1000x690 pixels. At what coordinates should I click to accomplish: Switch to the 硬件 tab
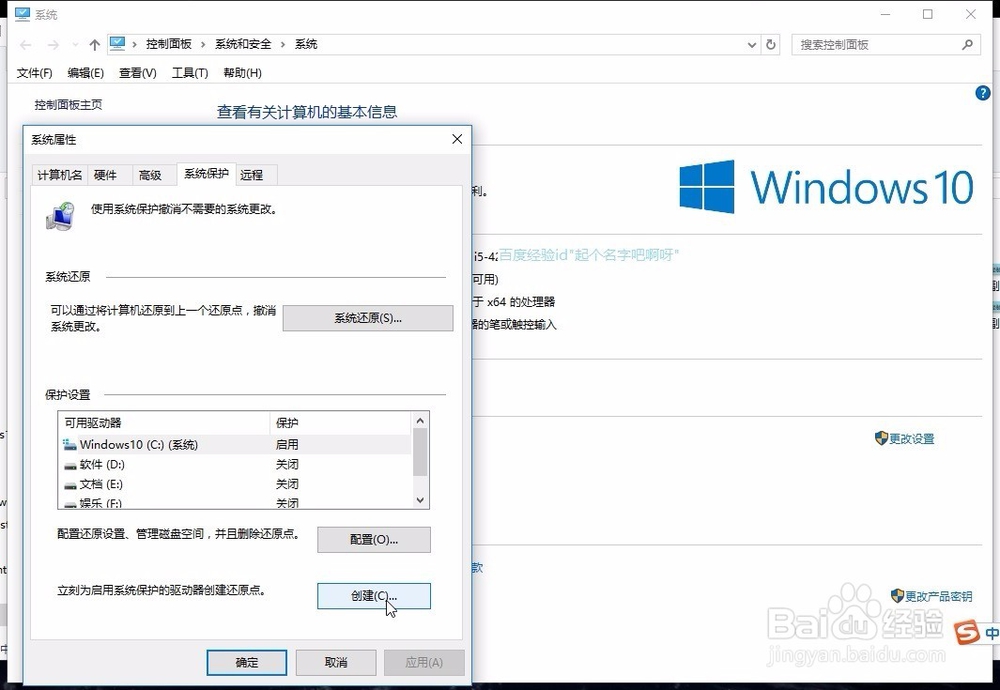[x=108, y=174]
